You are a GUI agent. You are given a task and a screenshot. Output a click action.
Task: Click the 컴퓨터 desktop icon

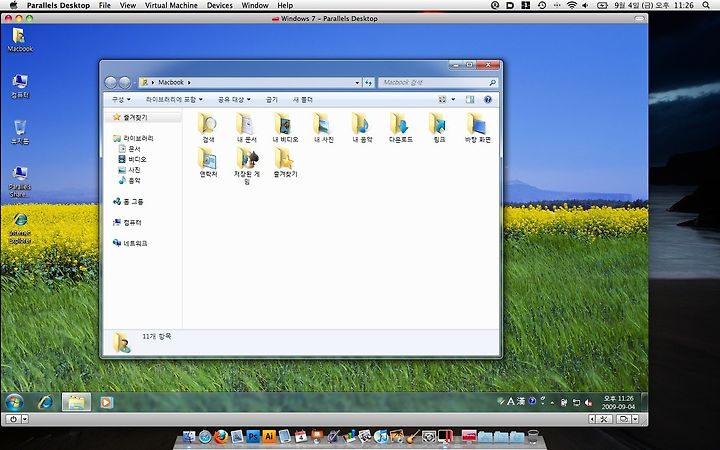click(20, 86)
